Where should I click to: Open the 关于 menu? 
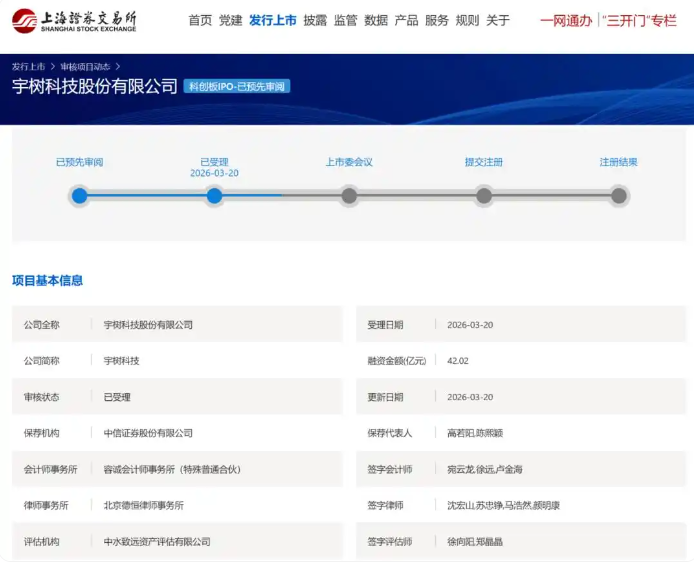pyautogui.click(x=498, y=20)
